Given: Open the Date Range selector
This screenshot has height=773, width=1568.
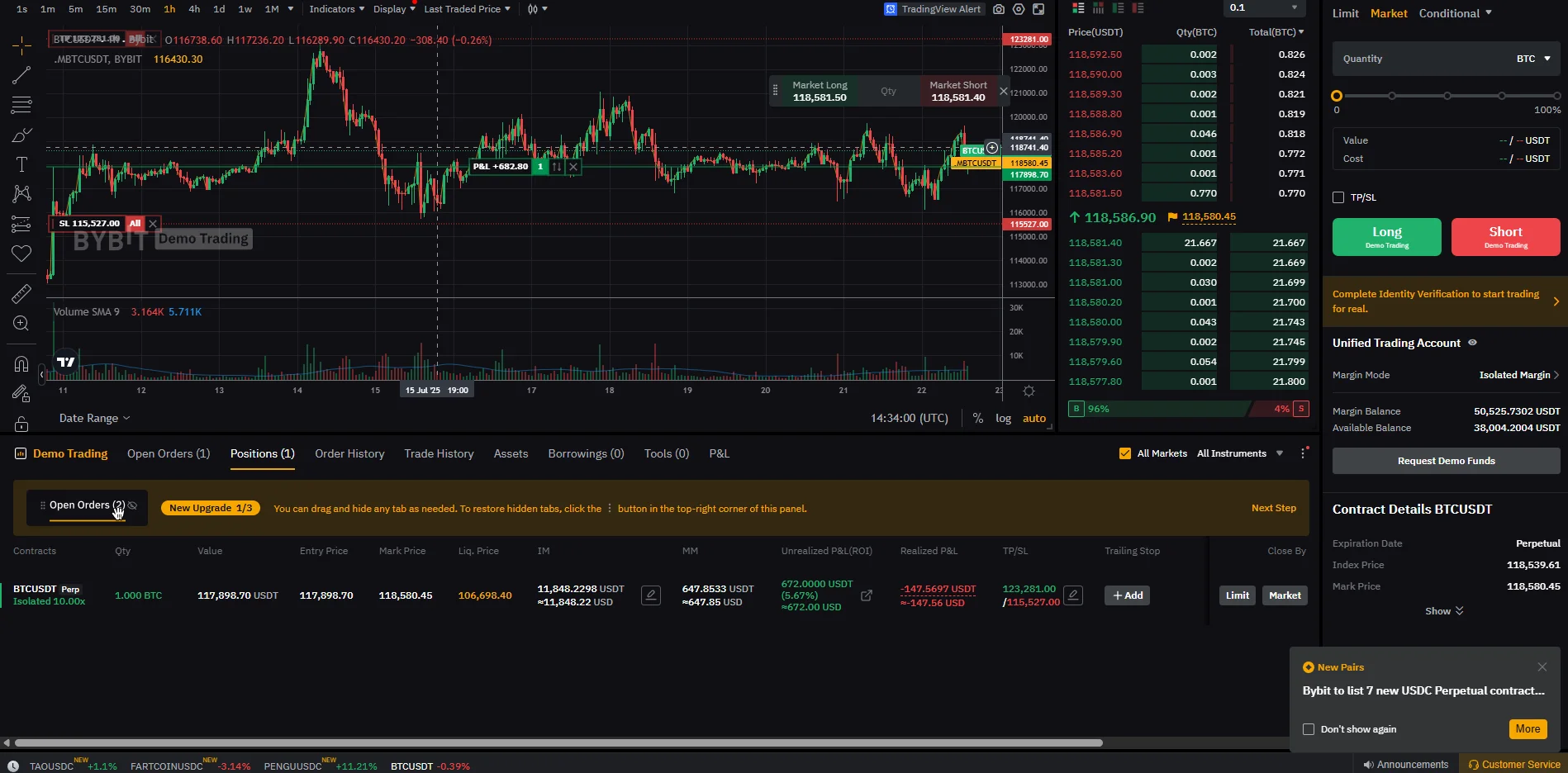Looking at the screenshot, I should pos(94,418).
